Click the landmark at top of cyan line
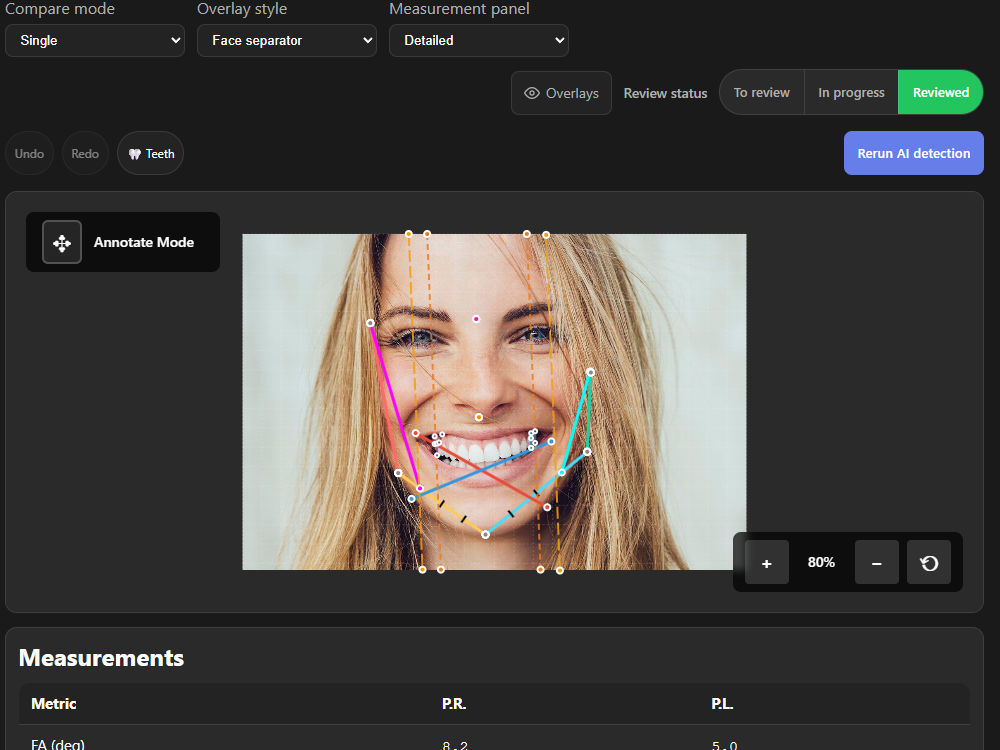Screen dimensions: 1000x750 tap(591, 372)
